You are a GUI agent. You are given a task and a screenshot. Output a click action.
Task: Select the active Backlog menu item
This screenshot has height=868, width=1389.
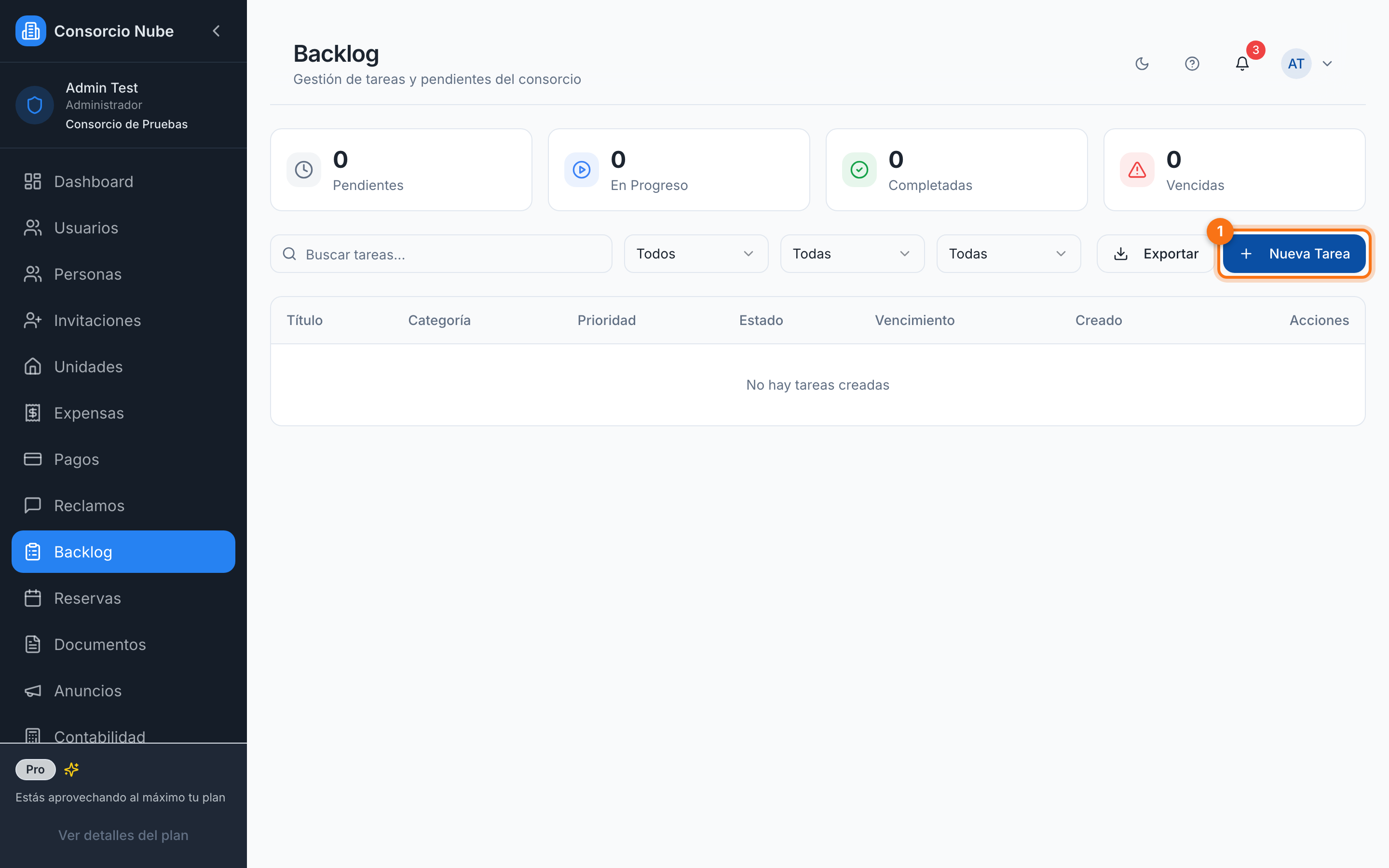[x=123, y=552]
